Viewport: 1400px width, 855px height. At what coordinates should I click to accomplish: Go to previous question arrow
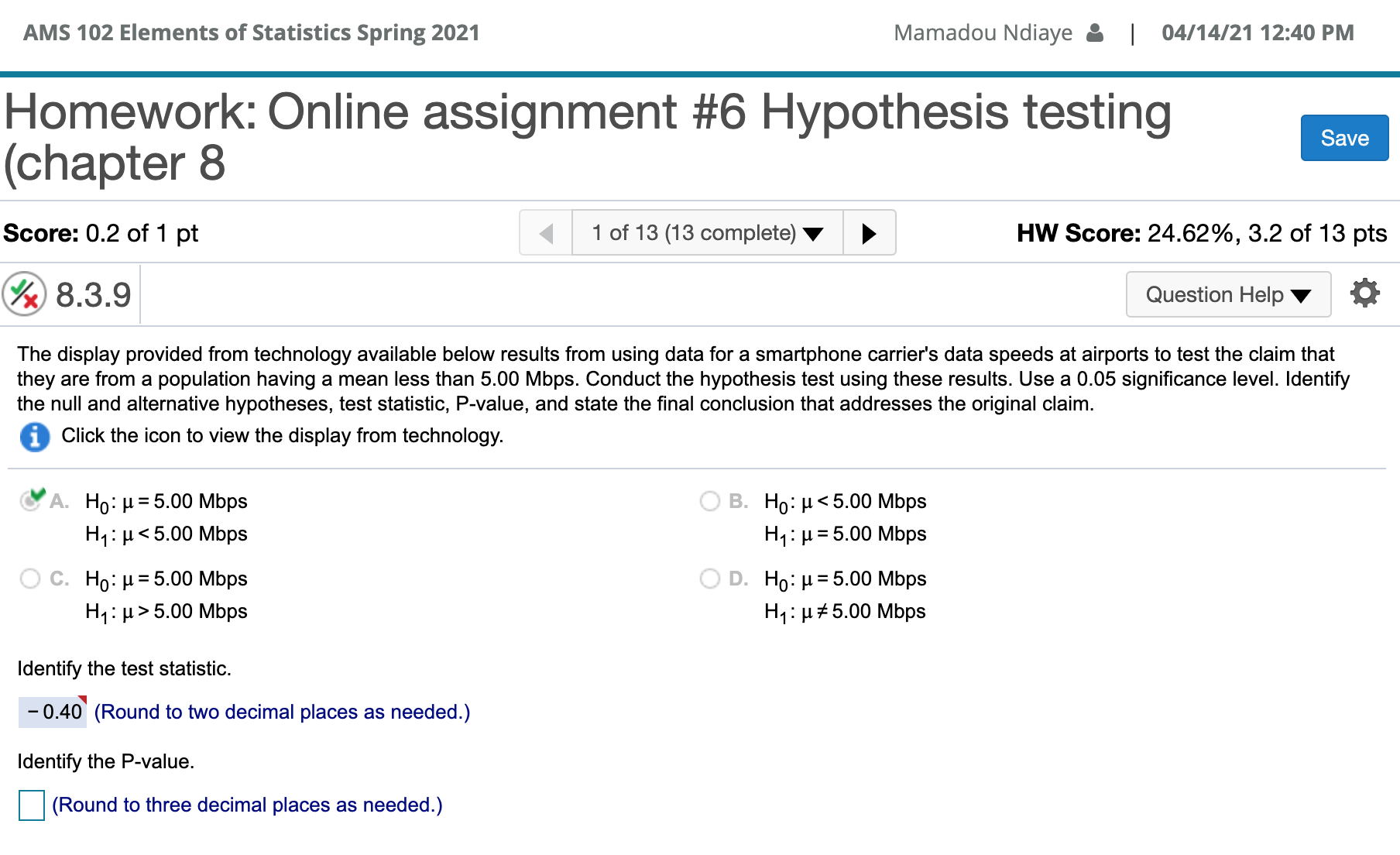(546, 232)
